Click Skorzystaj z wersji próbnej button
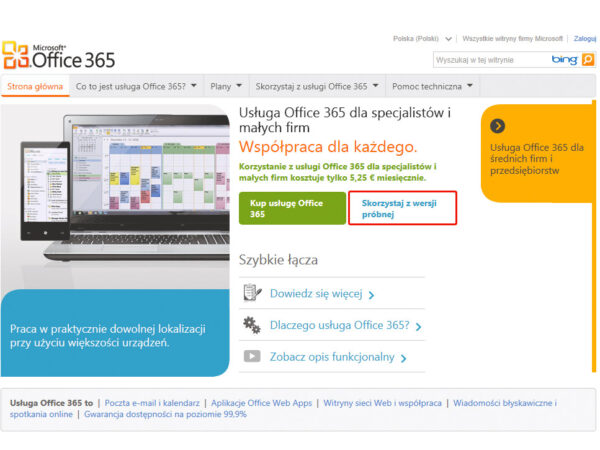 tap(402, 208)
